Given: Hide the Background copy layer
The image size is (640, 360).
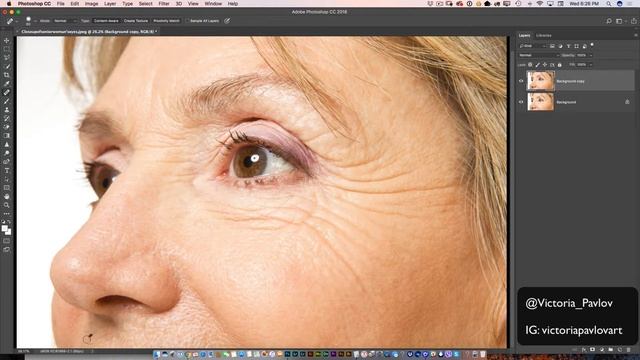Looking at the screenshot, I should pos(521,81).
